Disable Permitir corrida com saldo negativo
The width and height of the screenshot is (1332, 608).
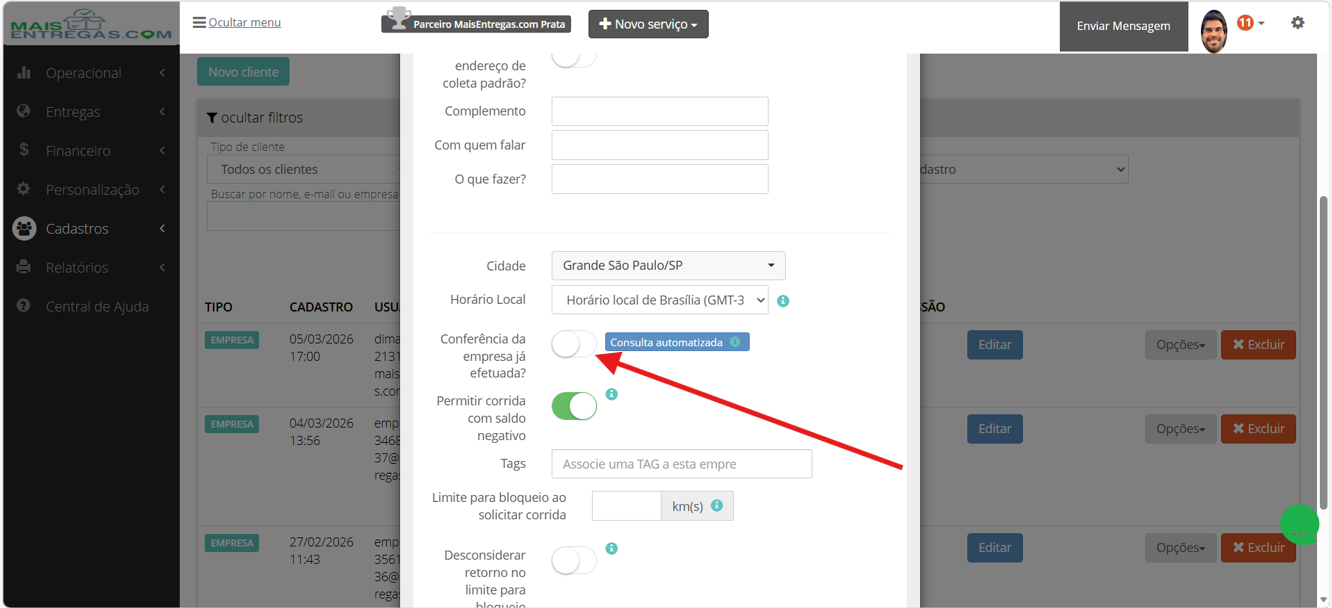[574, 406]
